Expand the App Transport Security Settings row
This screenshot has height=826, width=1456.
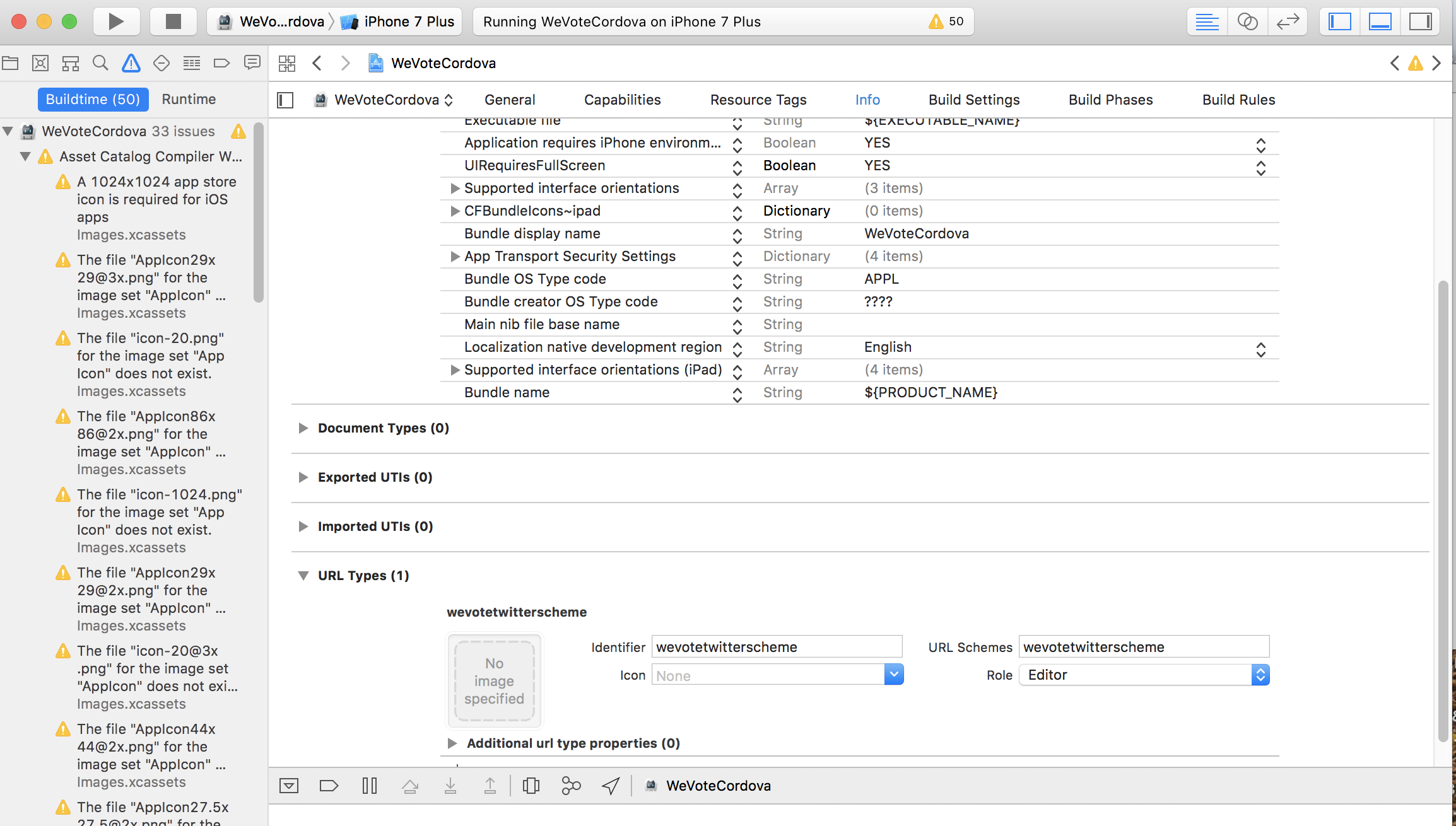coord(455,256)
